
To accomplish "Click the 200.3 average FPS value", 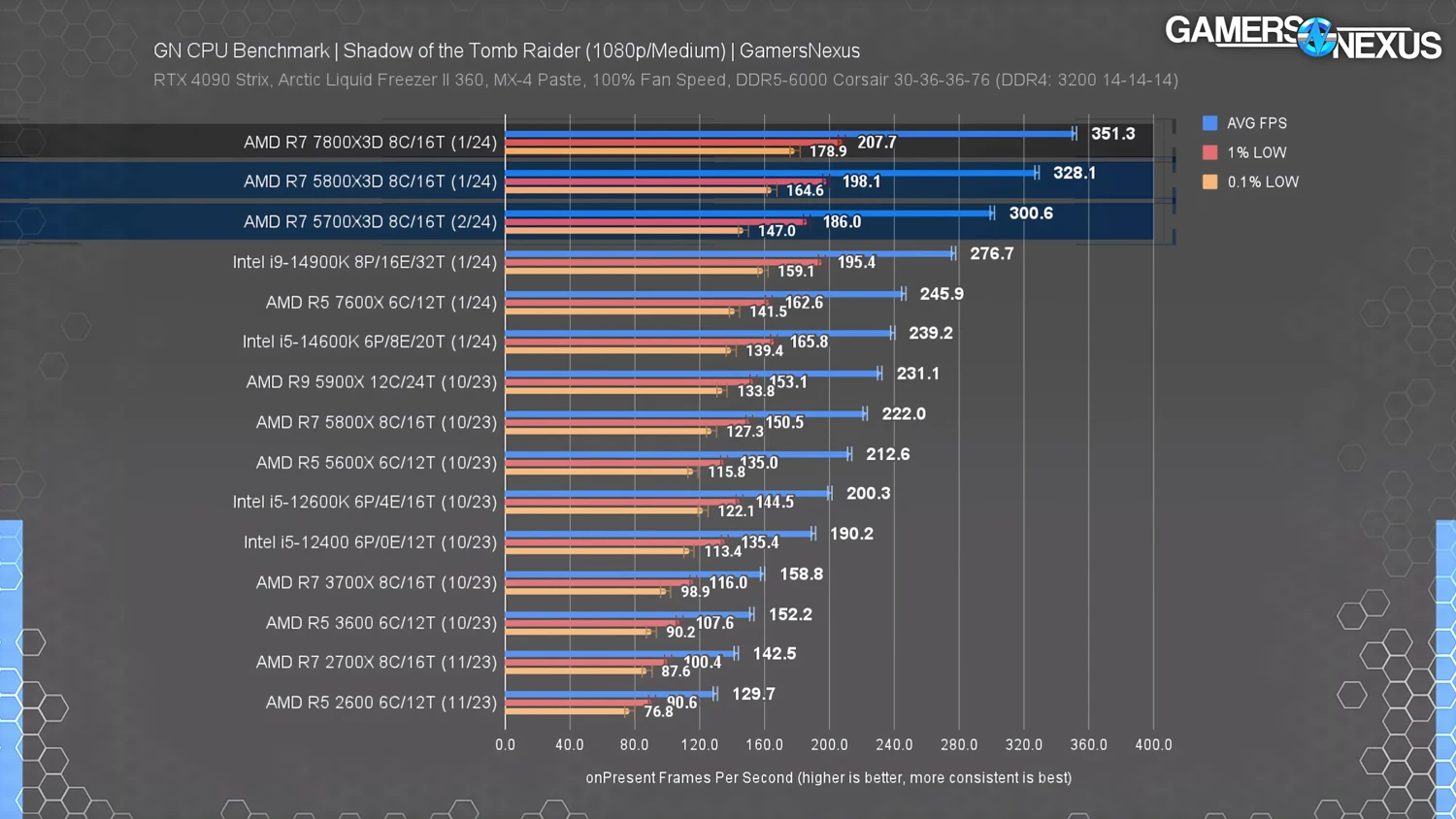I will tap(868, 493).
